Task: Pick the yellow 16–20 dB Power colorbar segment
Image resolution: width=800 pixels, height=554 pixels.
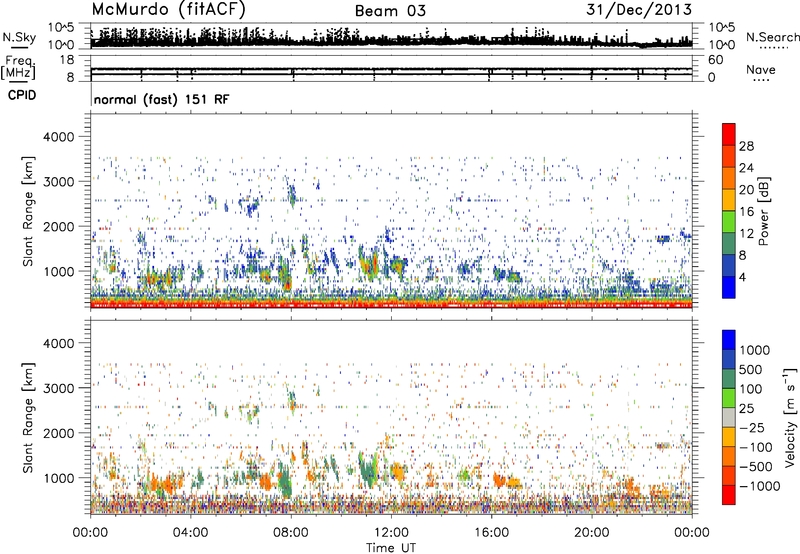Action: 729,200
